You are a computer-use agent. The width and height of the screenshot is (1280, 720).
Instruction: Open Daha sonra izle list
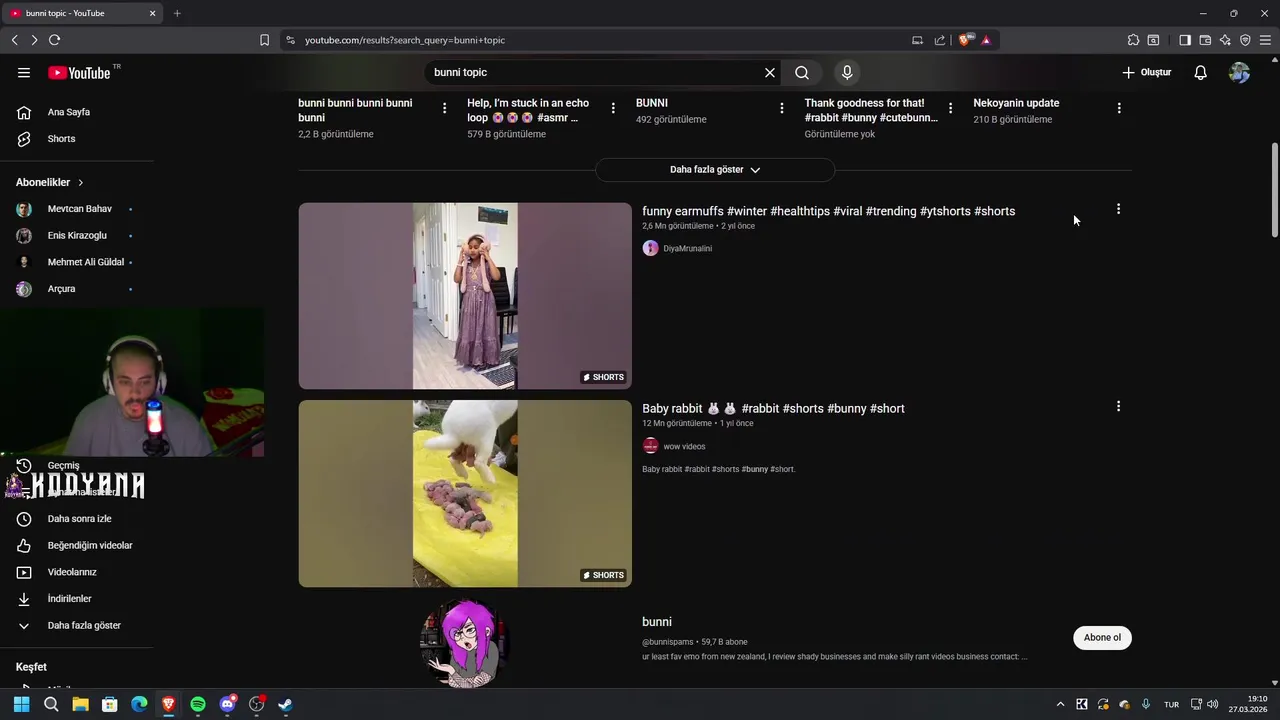click(x=78, y=519)
